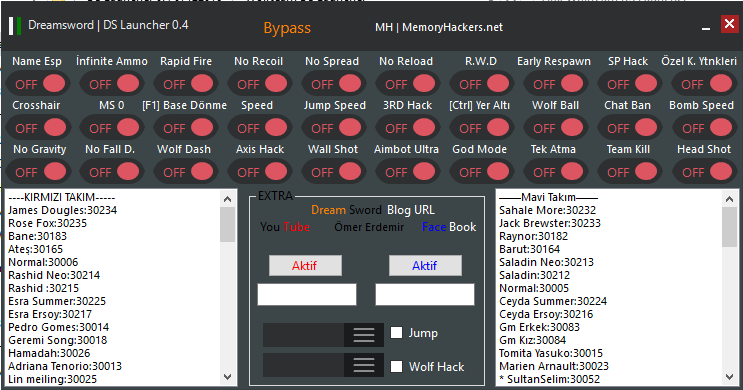Click the input field under red Aktif

click(307, 294)
